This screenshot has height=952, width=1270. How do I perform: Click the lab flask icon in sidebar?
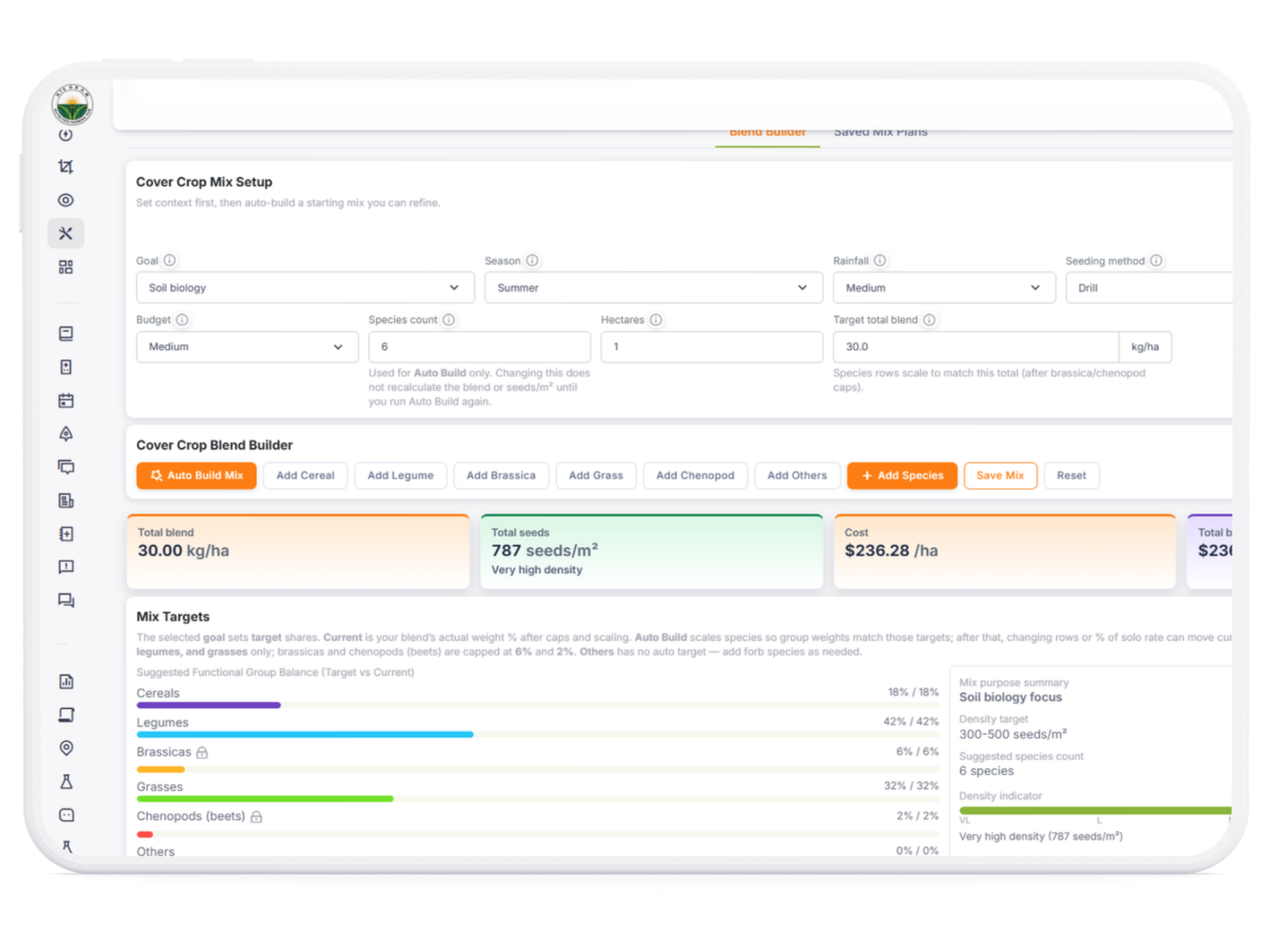point(66,782)
